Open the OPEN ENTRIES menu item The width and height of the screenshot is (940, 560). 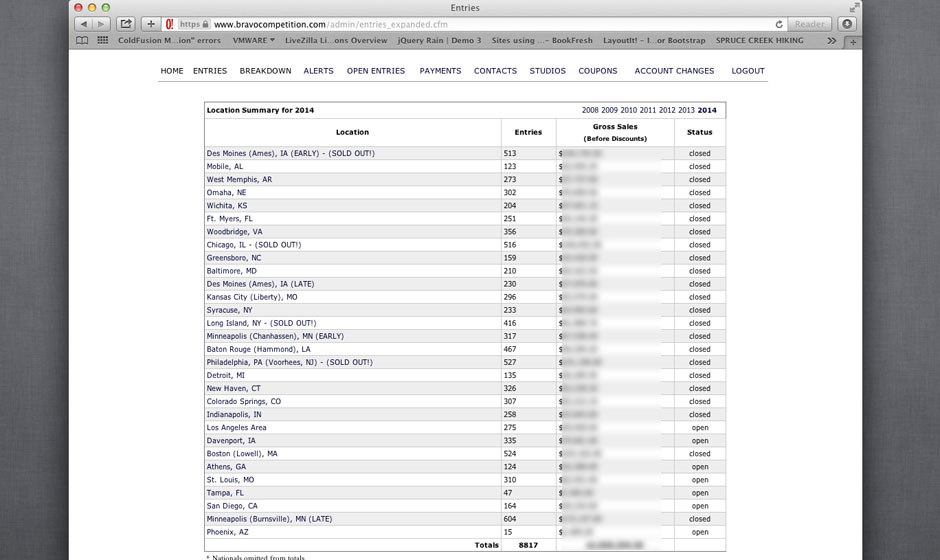376,71
